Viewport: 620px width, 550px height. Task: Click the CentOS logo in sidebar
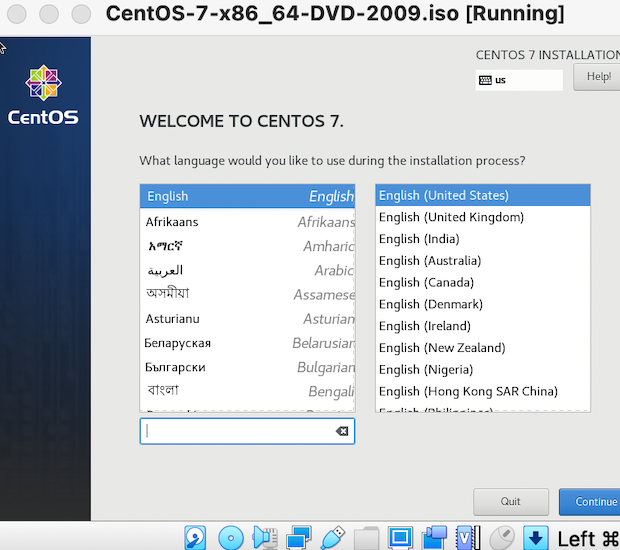click(43, 95)
